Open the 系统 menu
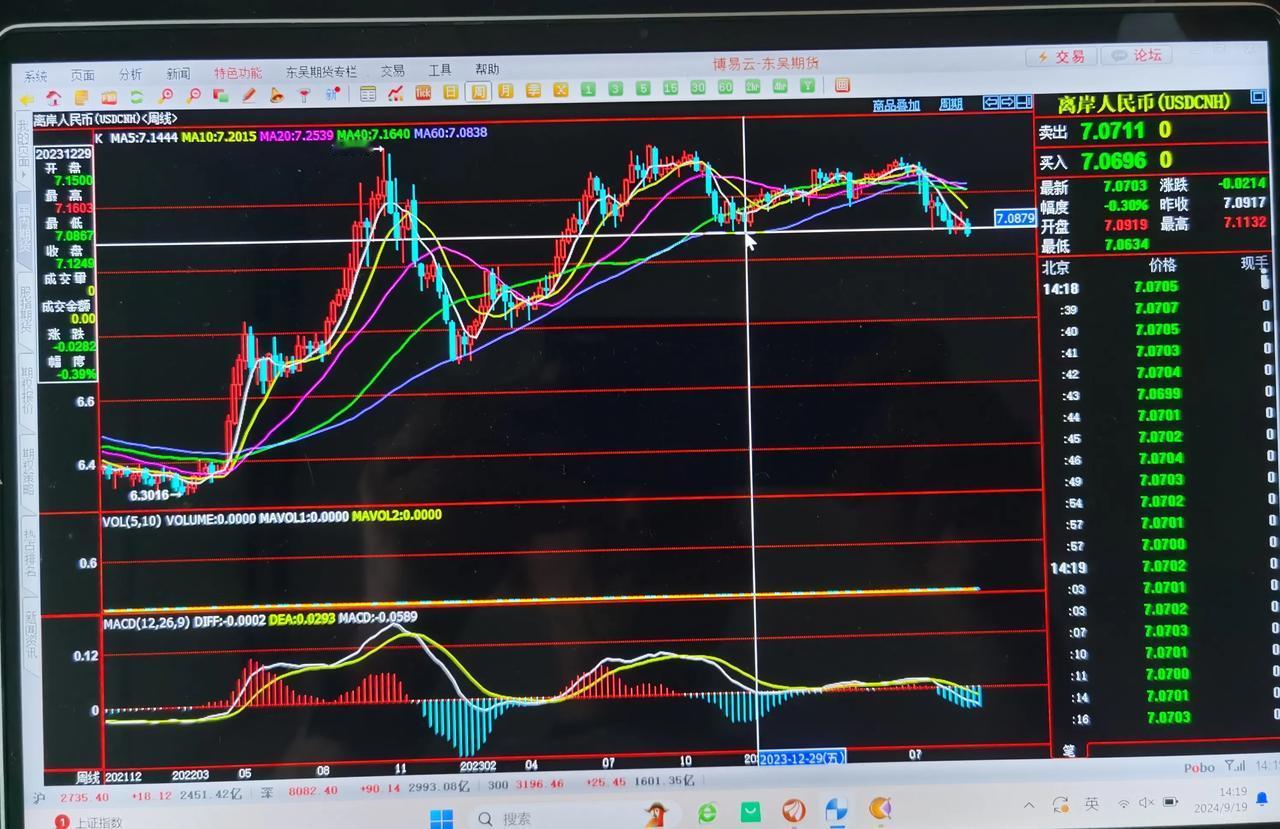The width and height of the screenshot is (1280, 829). click(x=36, y=76)
